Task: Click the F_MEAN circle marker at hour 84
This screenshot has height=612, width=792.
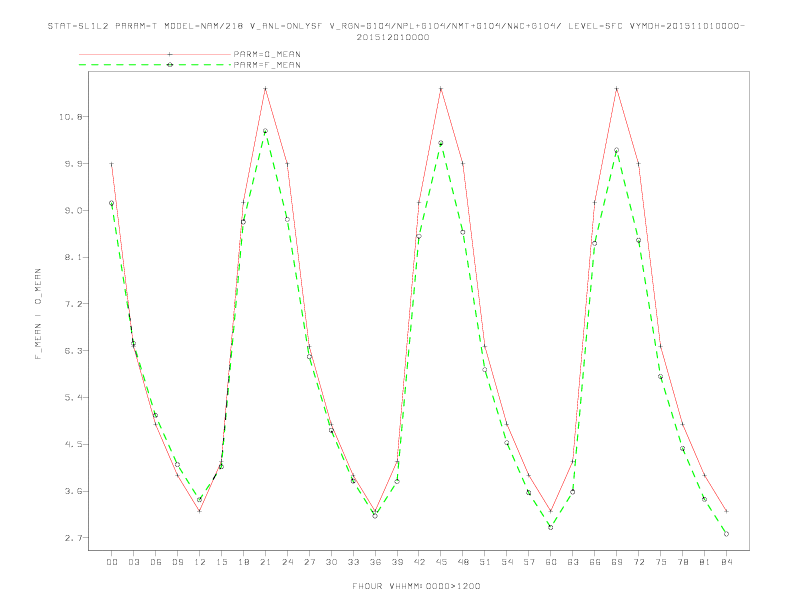Action: (x=726, y=534)
